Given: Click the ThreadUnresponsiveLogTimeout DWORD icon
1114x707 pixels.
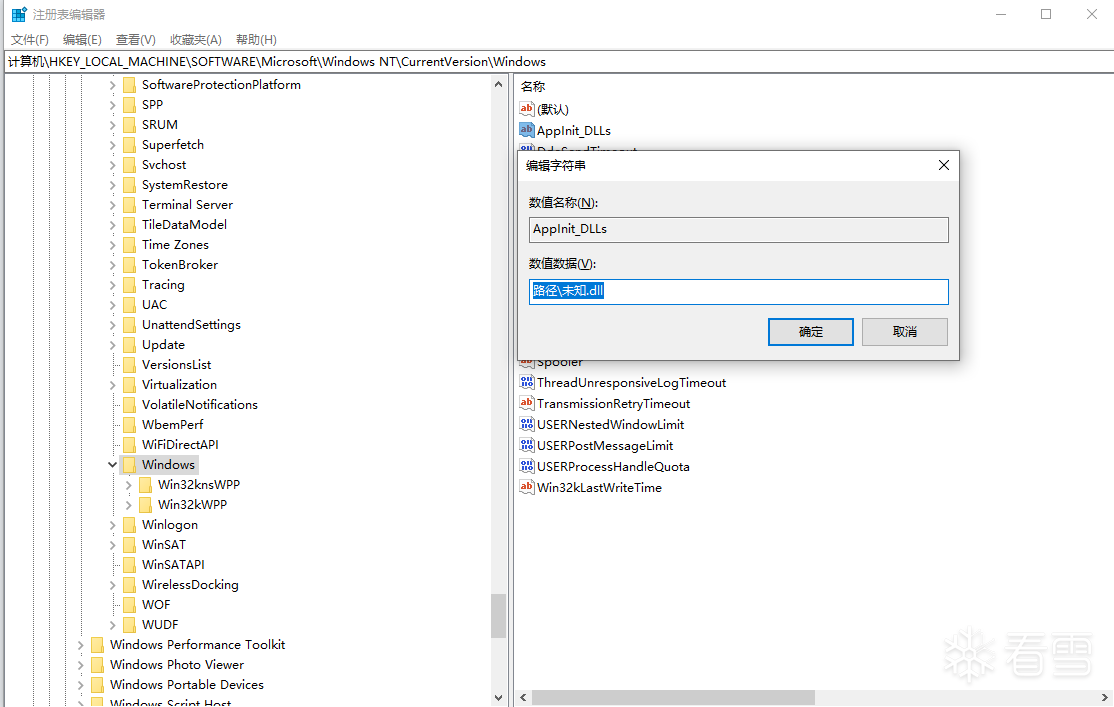Looking at the screenshot, I should [526, 382].
